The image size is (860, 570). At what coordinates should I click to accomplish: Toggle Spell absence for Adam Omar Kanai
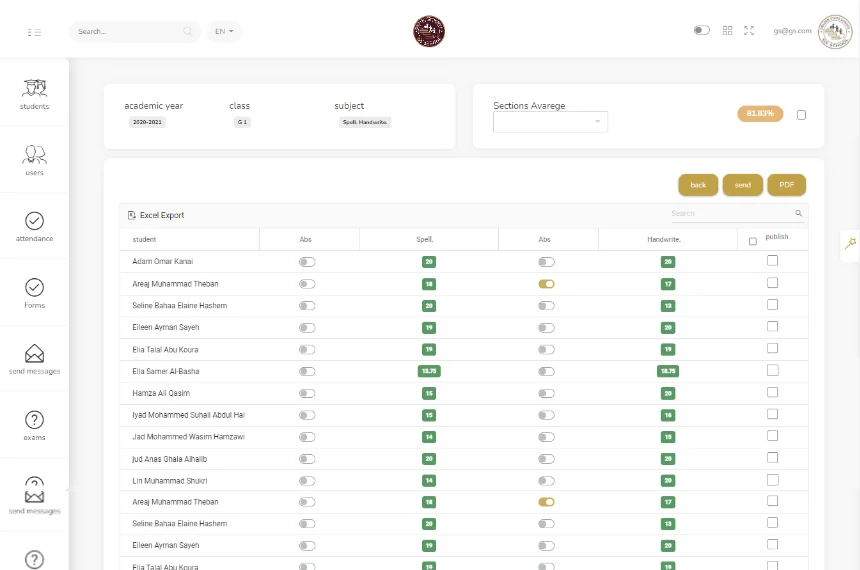(307, 262)
